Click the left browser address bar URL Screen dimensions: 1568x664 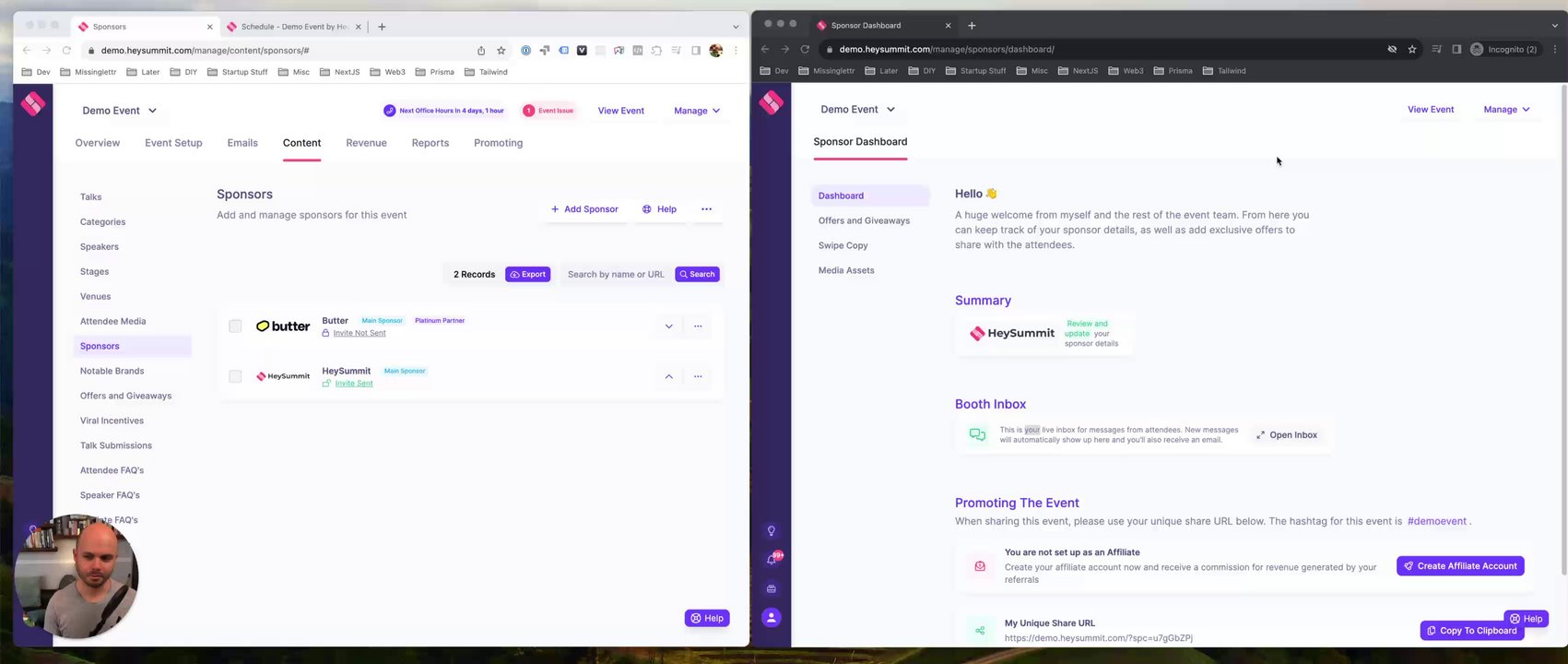[x=205, y=51]
